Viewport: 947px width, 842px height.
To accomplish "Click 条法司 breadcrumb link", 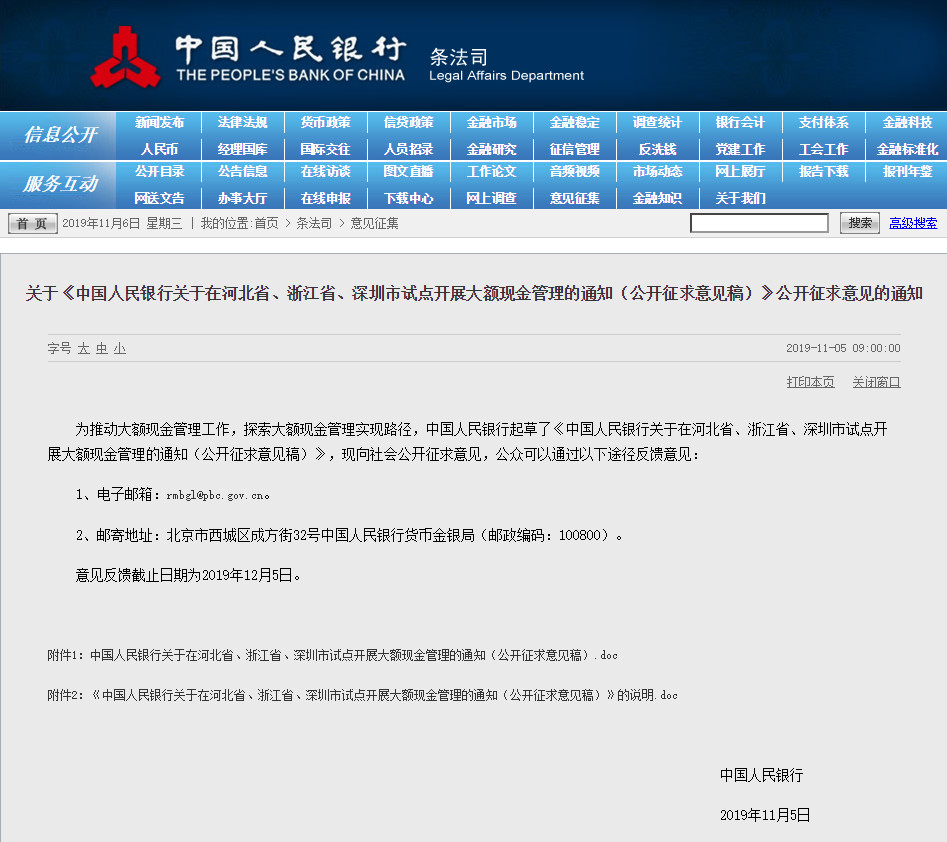I will [x=313, y=223].
